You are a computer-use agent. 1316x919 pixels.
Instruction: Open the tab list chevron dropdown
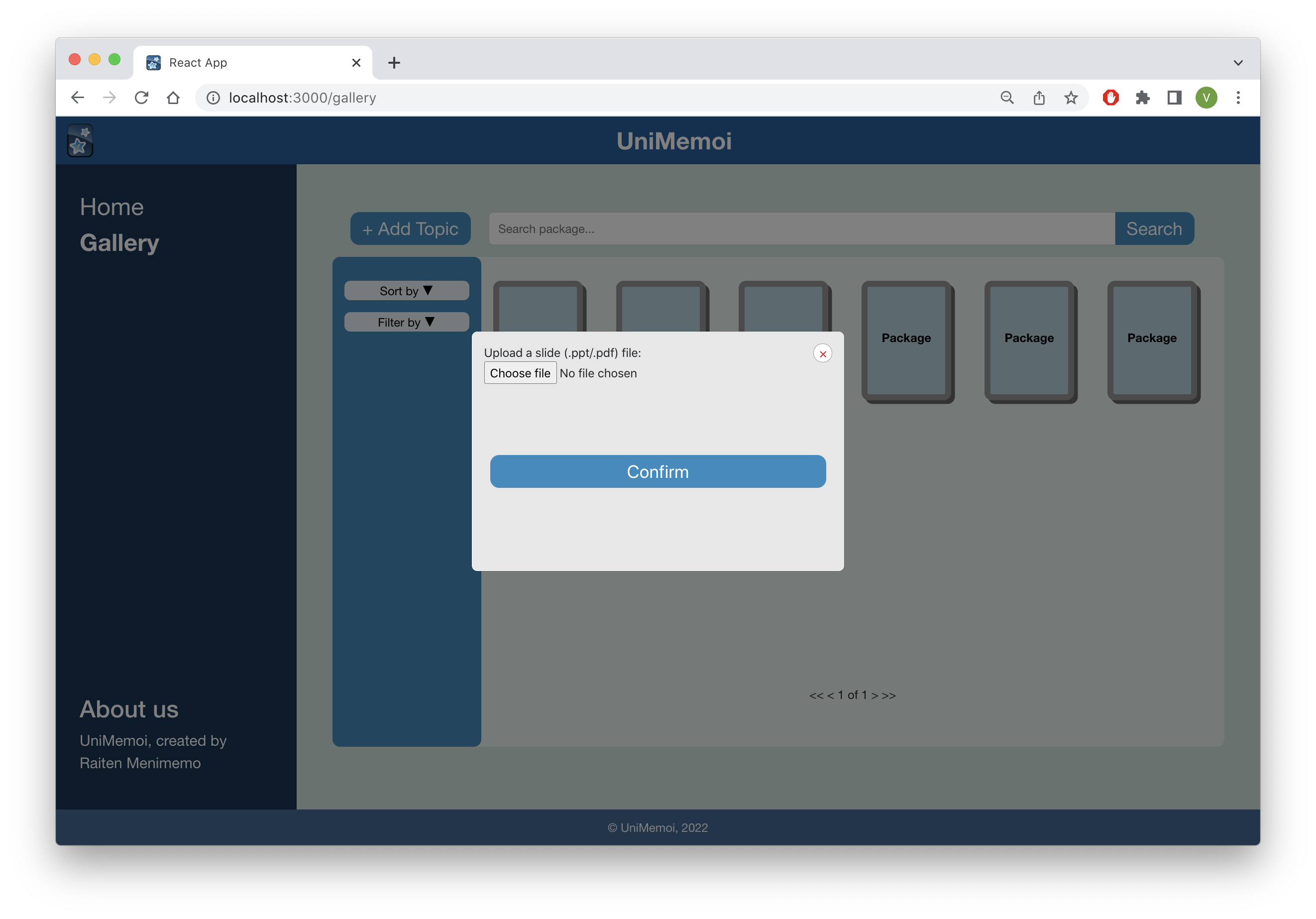pos(1238,63)
